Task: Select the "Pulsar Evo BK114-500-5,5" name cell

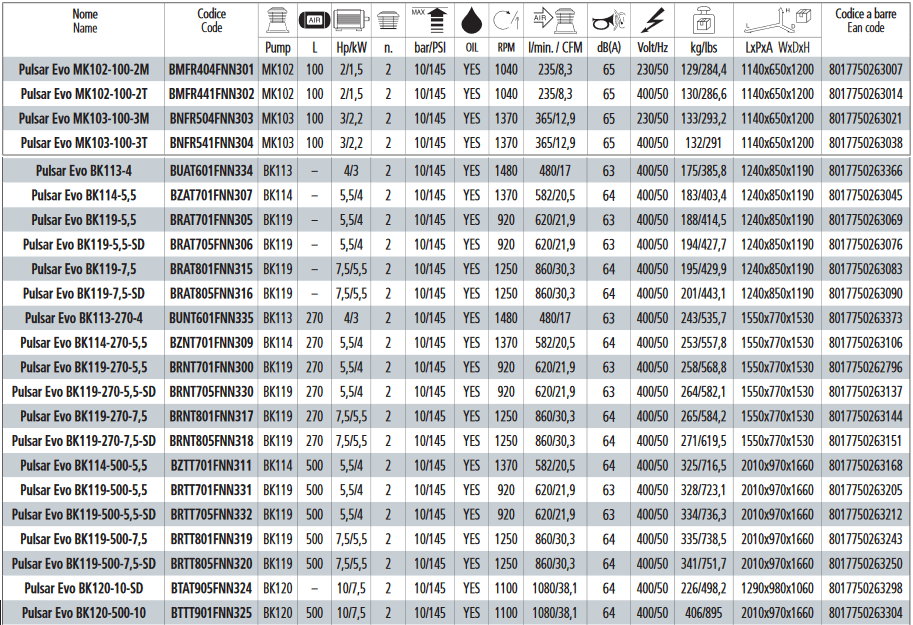Action: point(84,466)
